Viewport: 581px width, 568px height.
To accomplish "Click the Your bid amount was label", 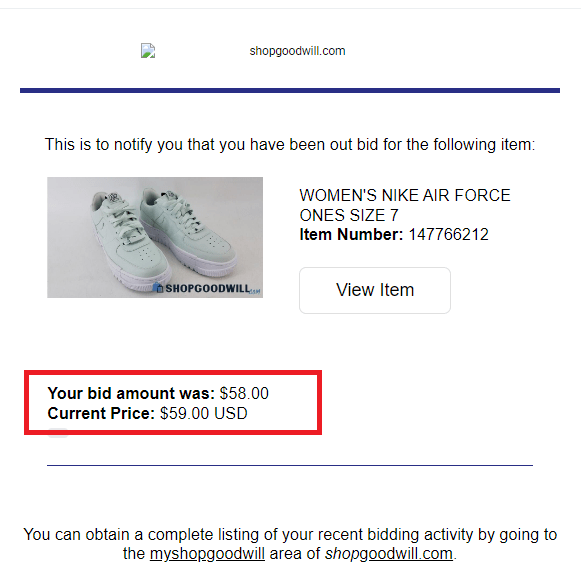I will 131,393.
